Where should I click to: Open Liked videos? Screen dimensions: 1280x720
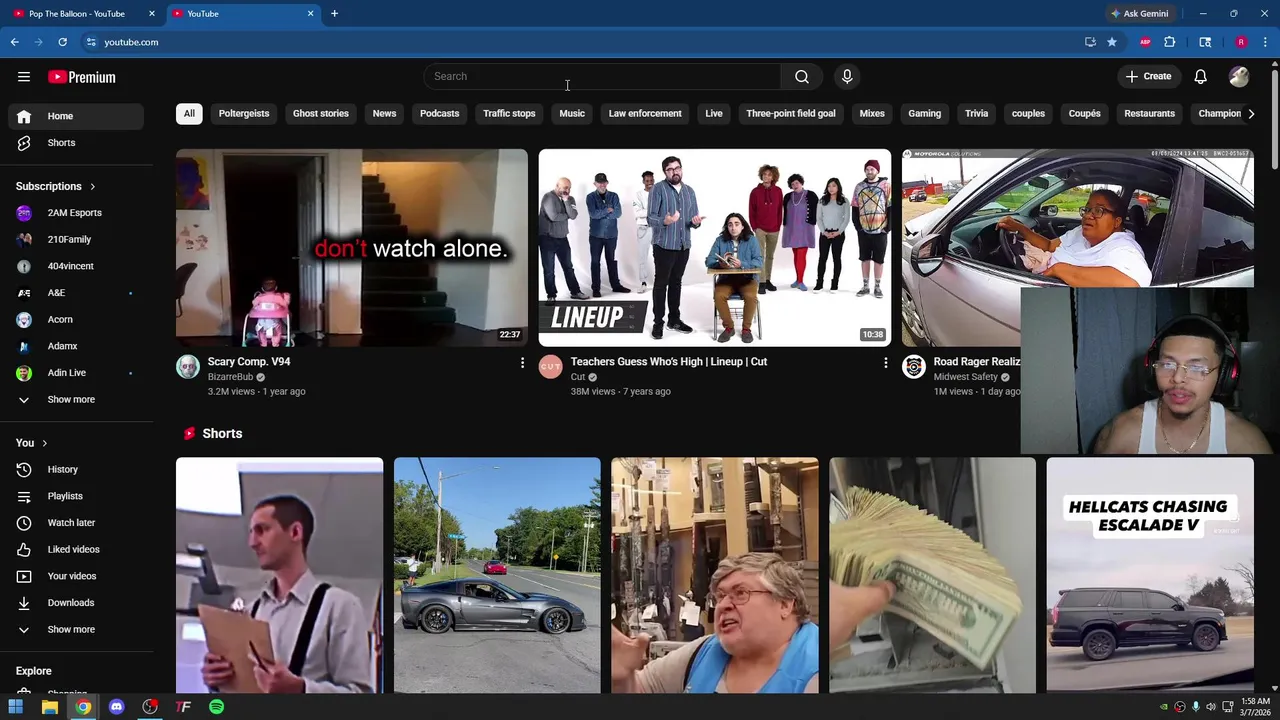pos(76,549)
